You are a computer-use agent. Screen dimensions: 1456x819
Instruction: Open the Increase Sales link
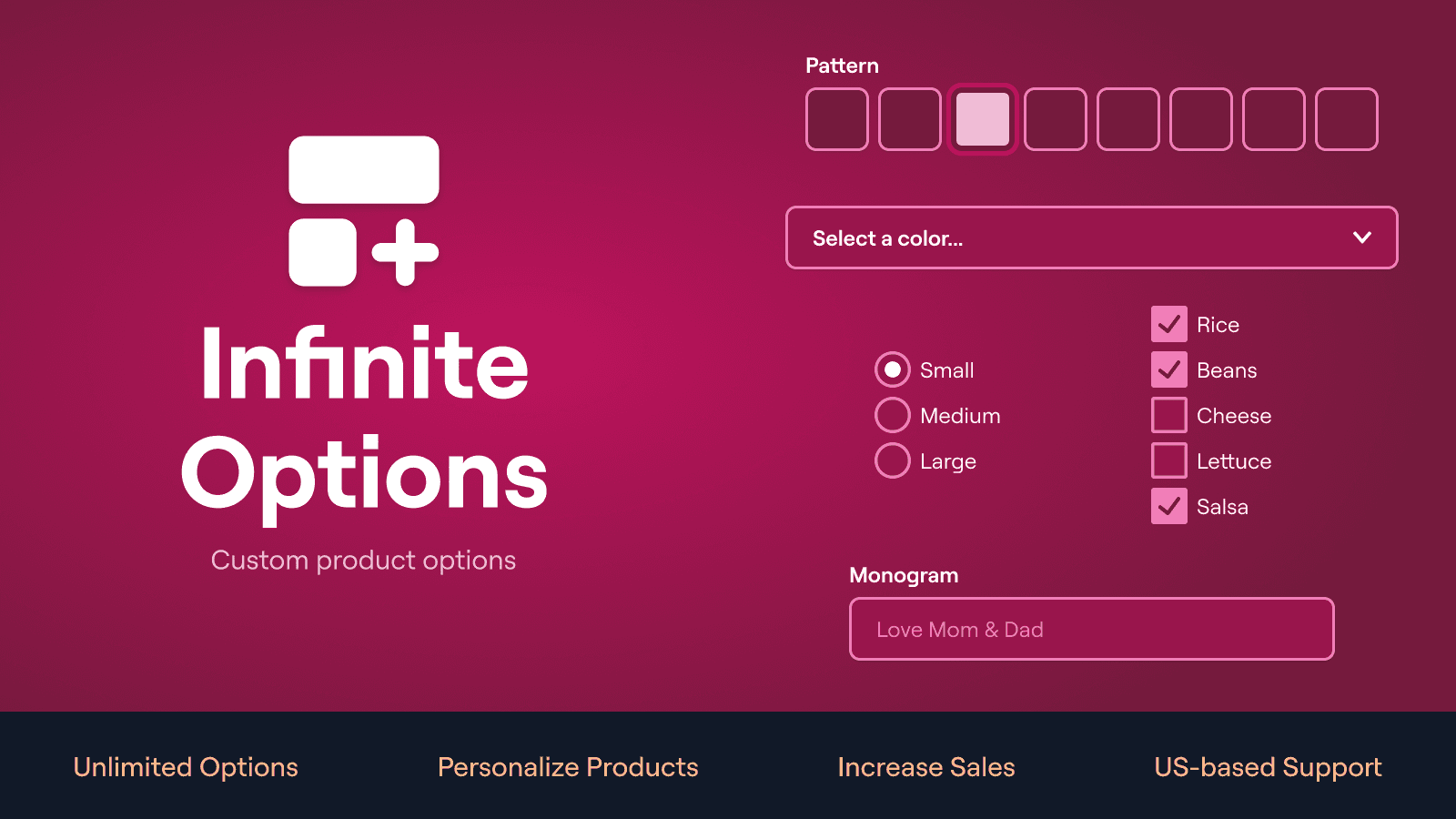click(926, 767)
